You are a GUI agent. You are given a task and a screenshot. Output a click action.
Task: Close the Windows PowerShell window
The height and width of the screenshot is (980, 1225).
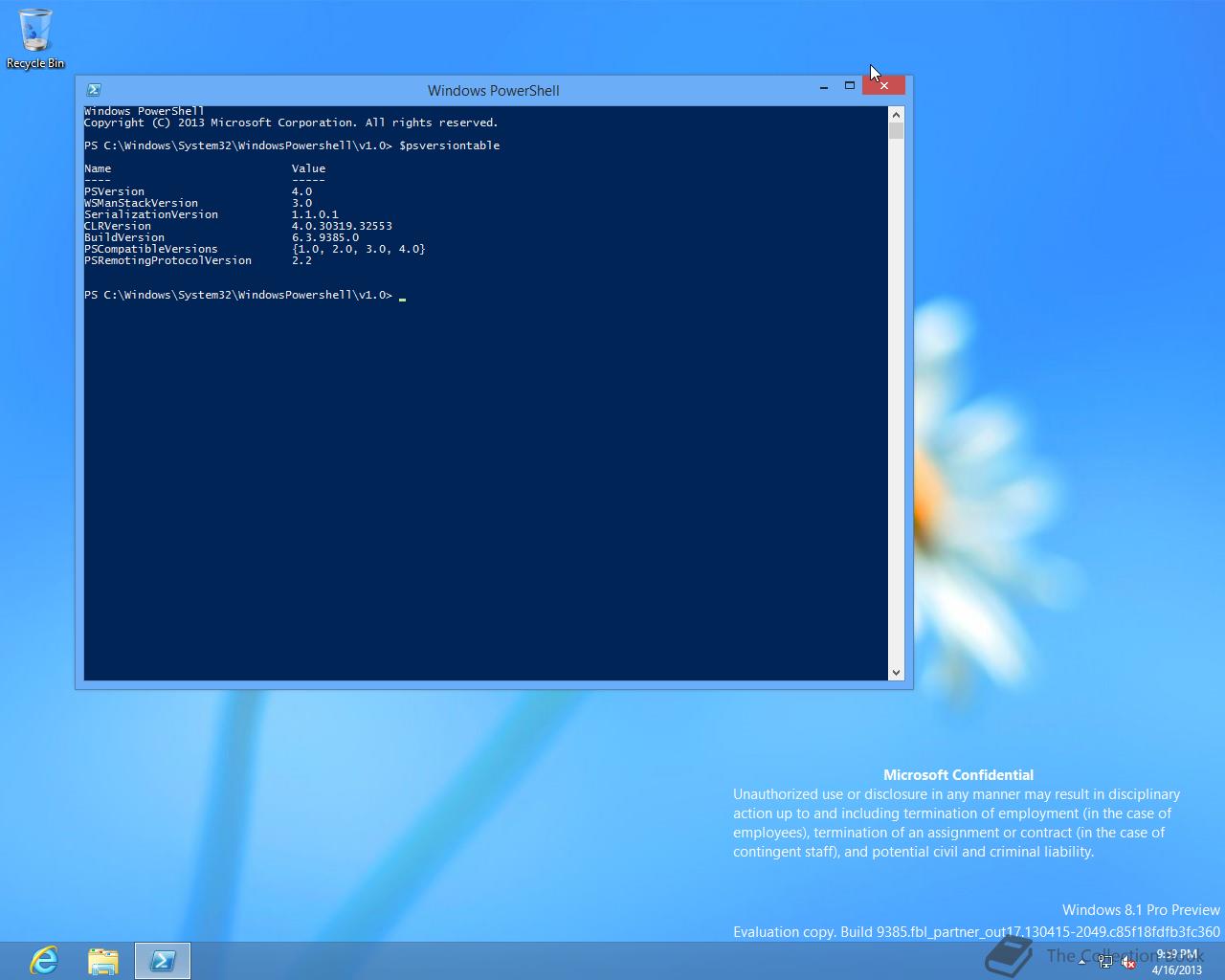point(883,86)
